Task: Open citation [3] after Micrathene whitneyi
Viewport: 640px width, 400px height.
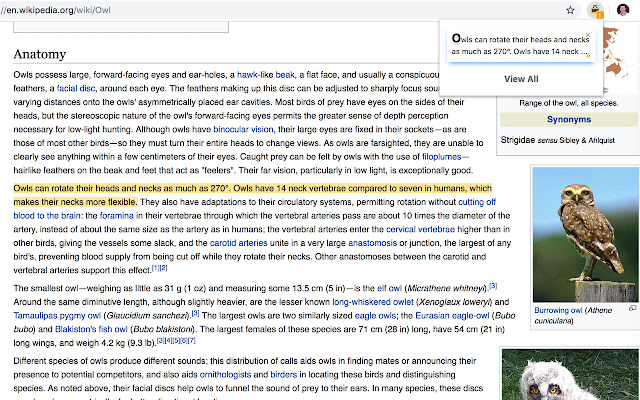Action: (493, 286)
